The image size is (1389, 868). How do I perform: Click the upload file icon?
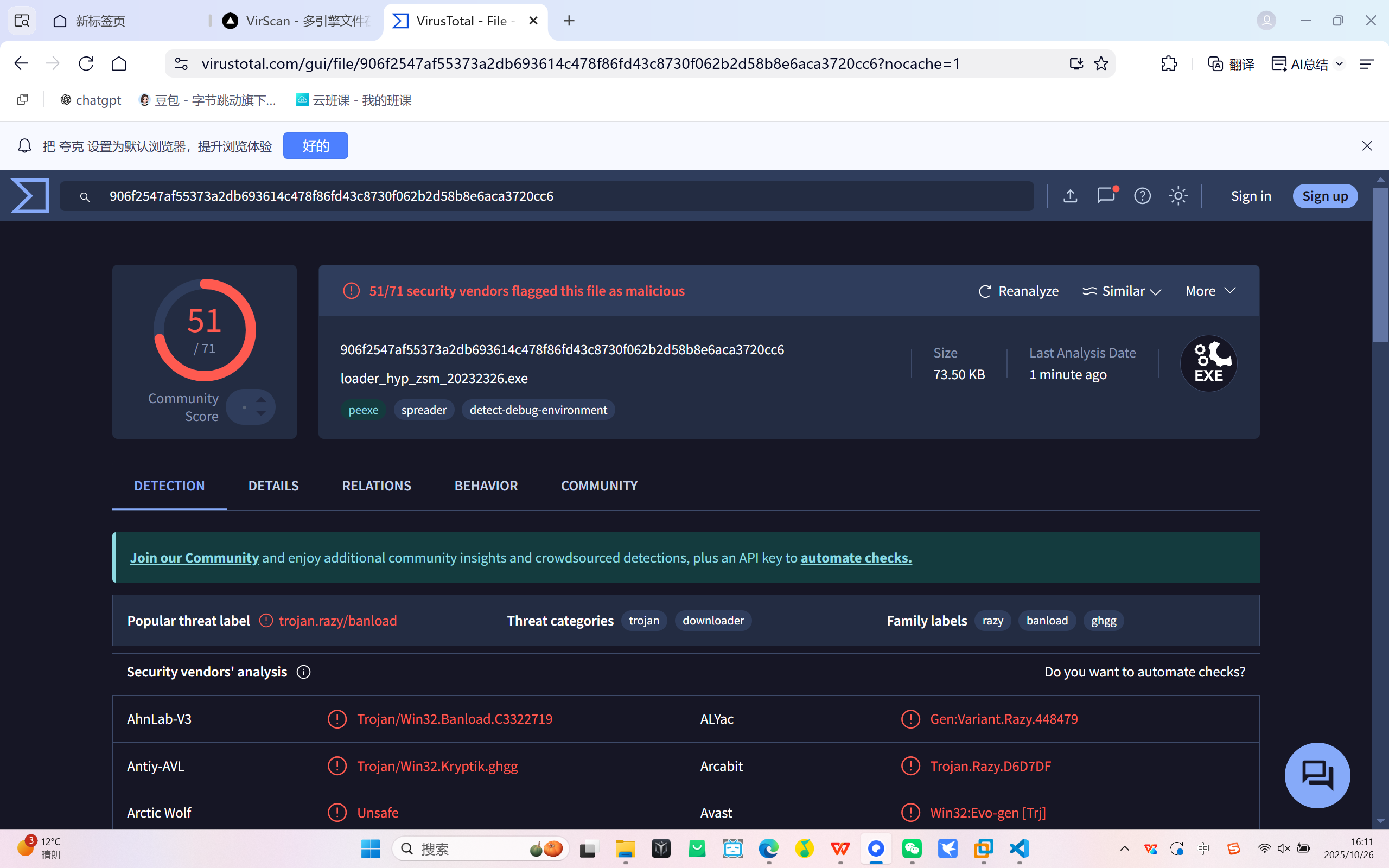click(x=1070, y=196)
